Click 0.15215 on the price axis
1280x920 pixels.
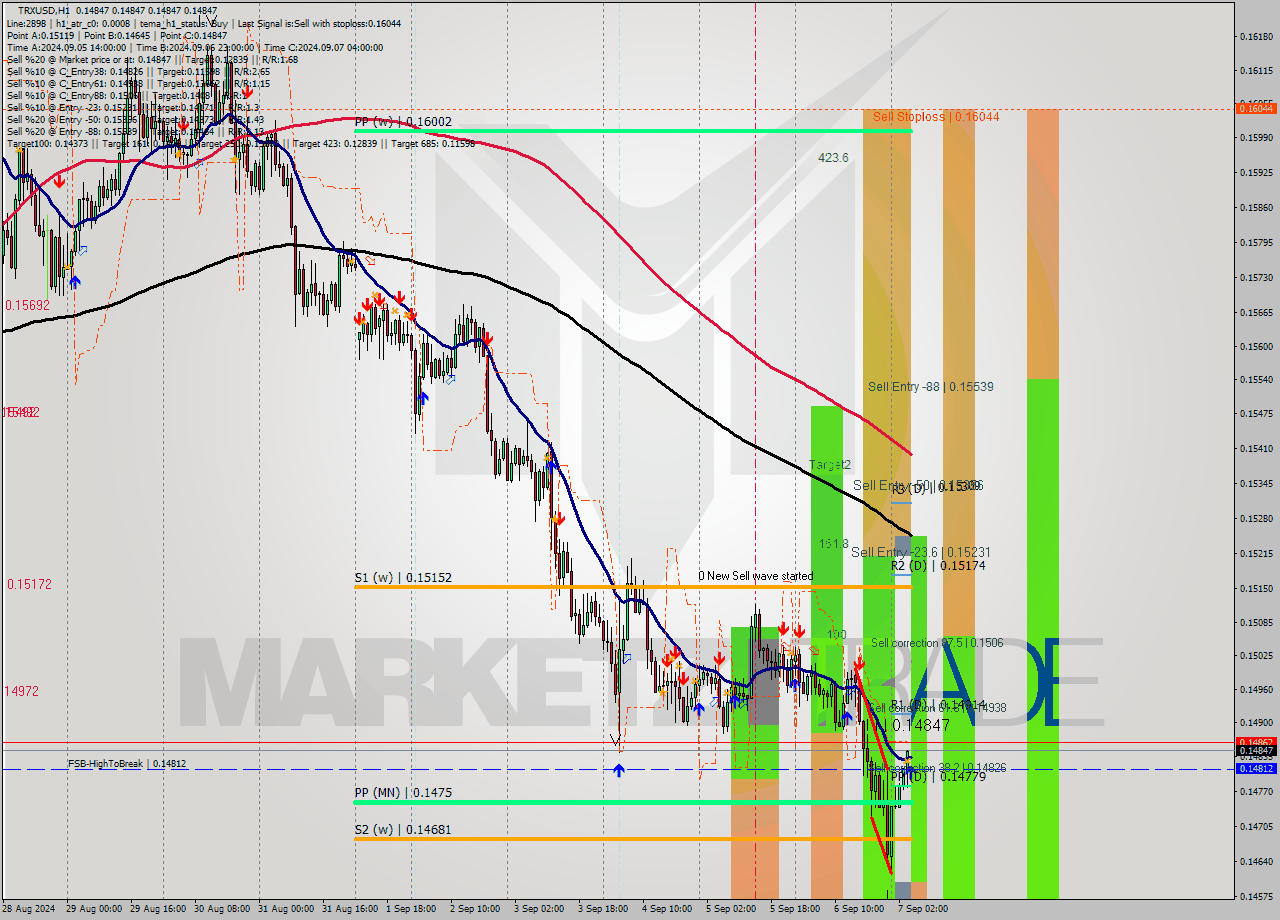1256,553
